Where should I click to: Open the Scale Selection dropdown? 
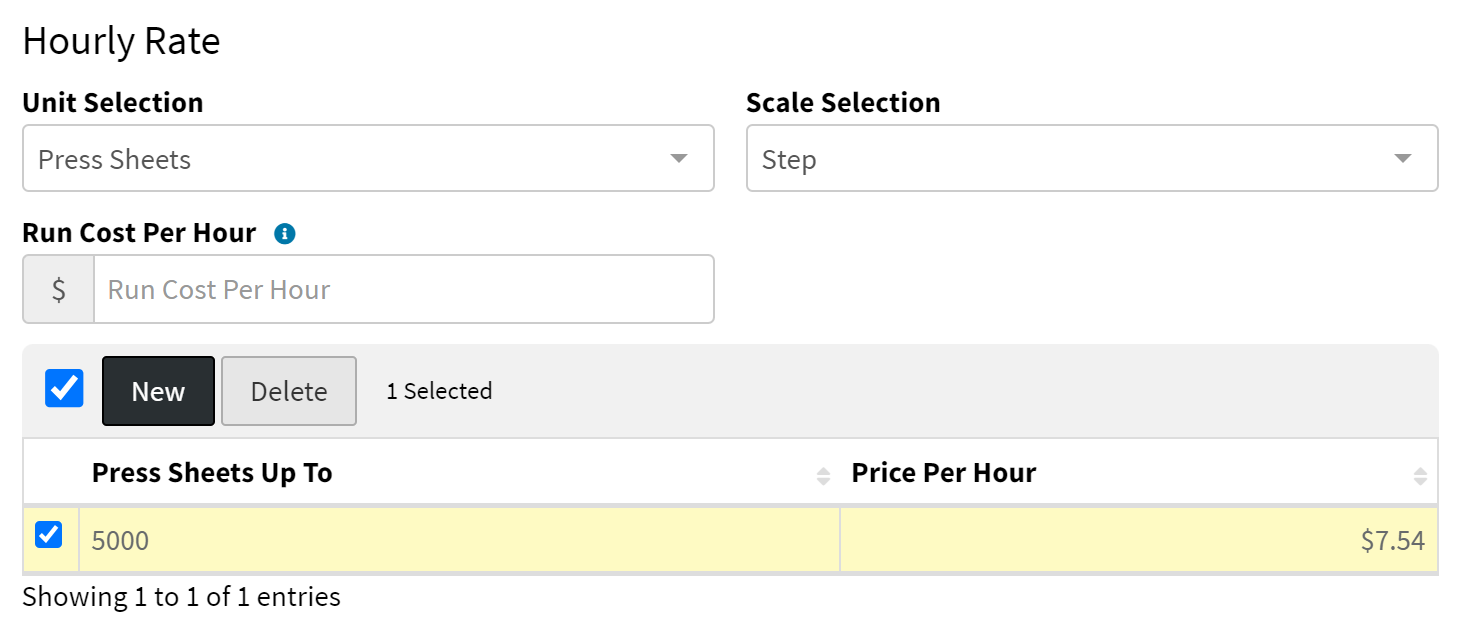(x=1092, y=158)
